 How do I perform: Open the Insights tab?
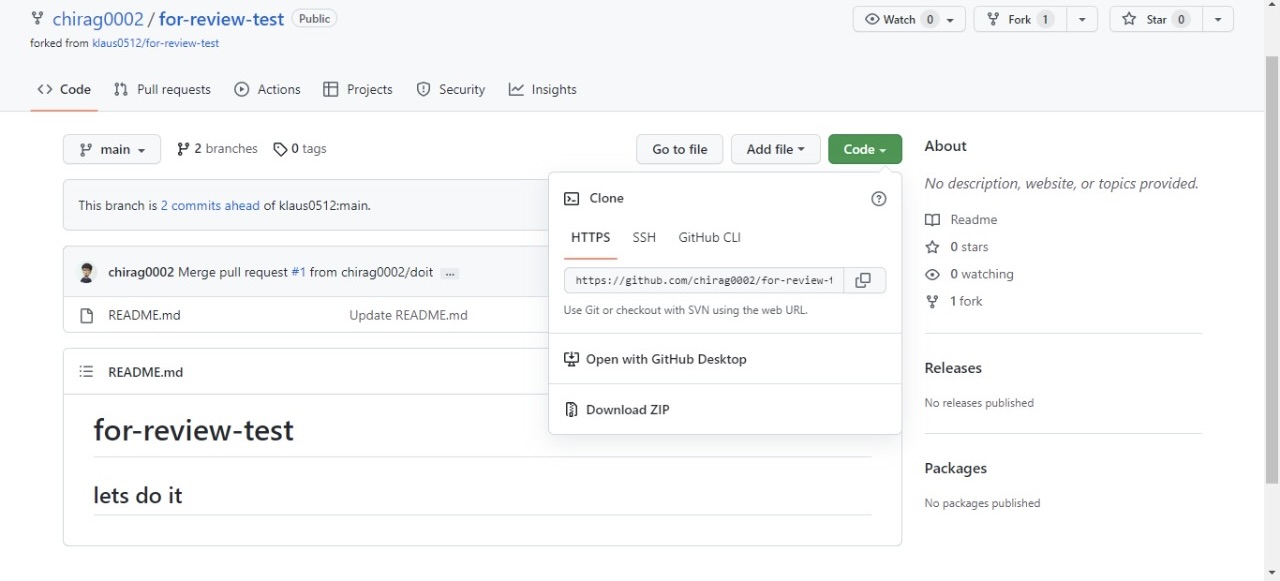pos(543,89)
